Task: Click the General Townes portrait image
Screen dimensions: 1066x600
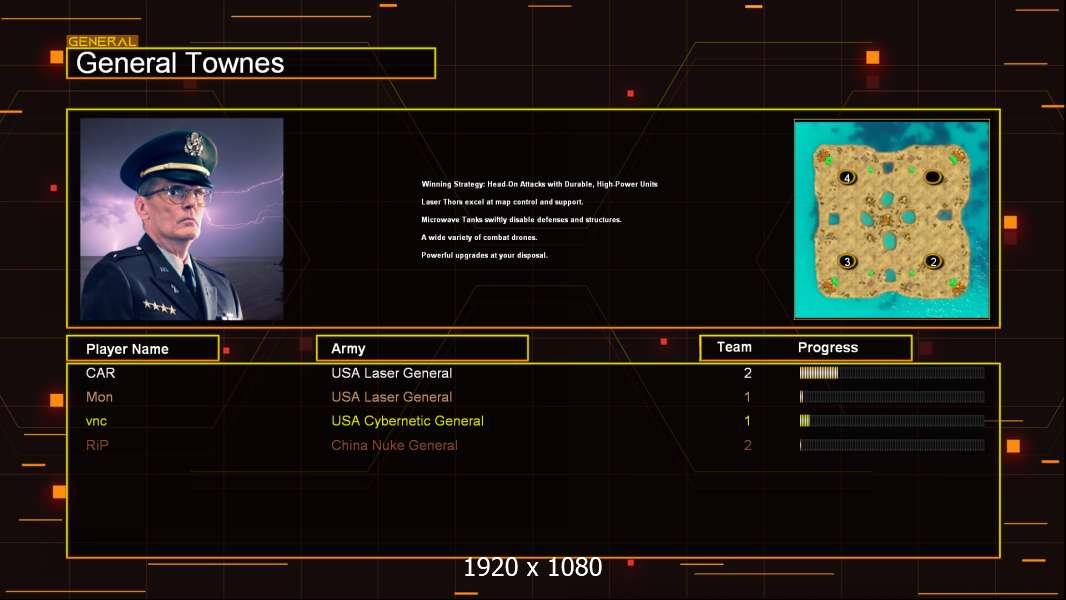Action: (x=182, y=219)
